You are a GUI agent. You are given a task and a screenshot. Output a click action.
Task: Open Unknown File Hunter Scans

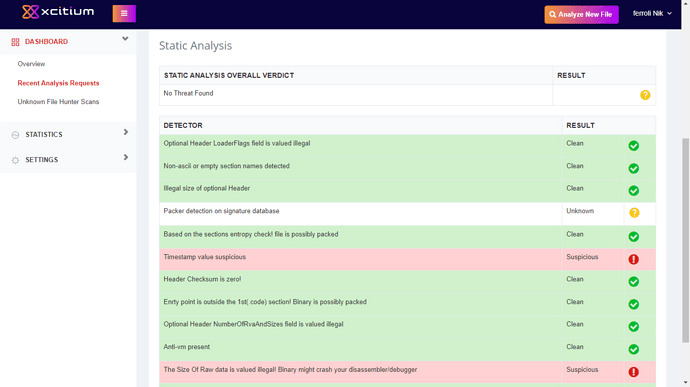pyautogui.click(x=59, y=102)
